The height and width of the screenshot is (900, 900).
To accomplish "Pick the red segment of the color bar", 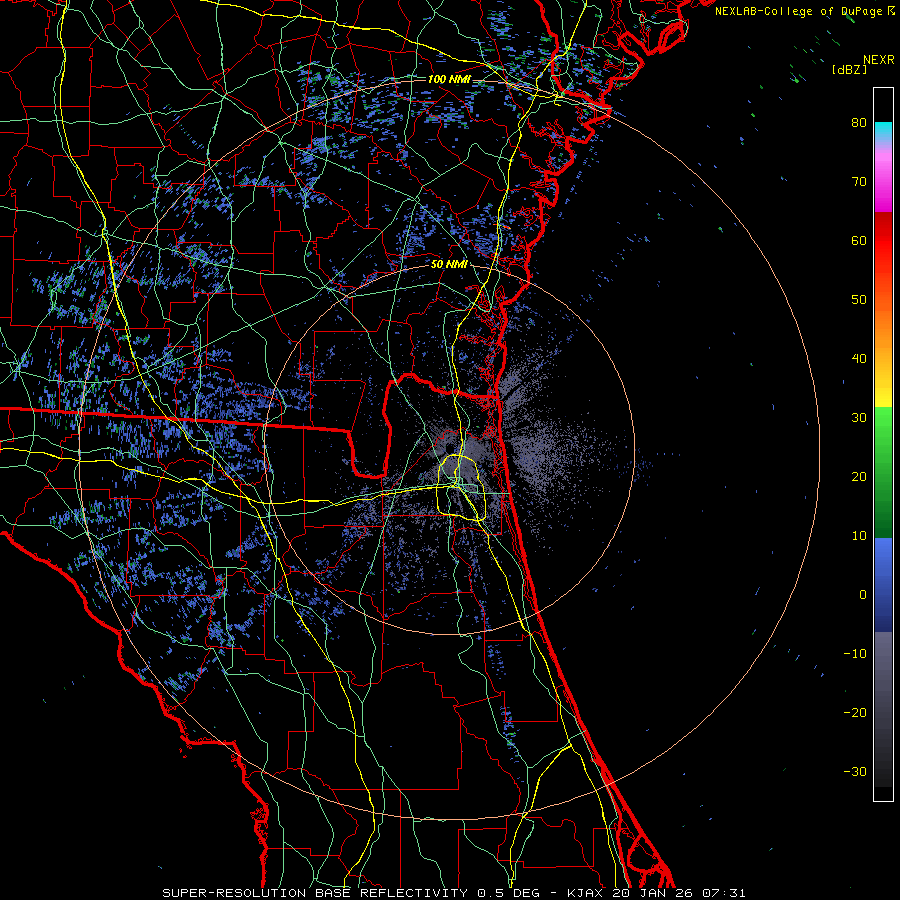I will [x=883, y=241].
